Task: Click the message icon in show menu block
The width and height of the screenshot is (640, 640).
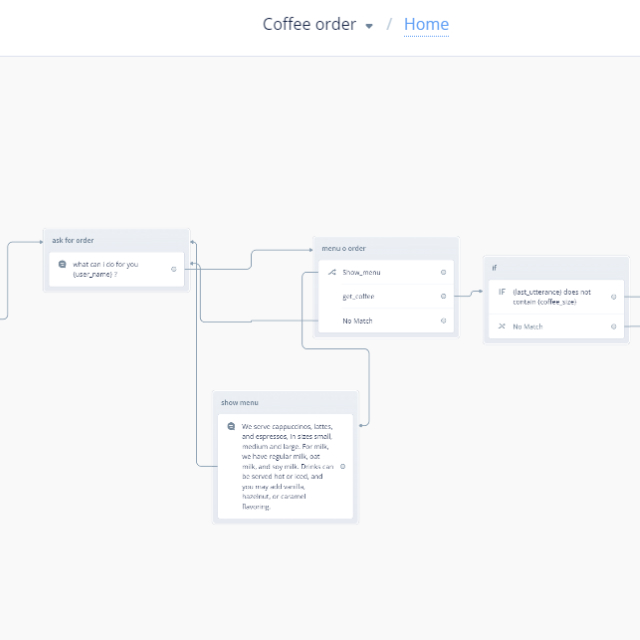Action: point(231,426)
